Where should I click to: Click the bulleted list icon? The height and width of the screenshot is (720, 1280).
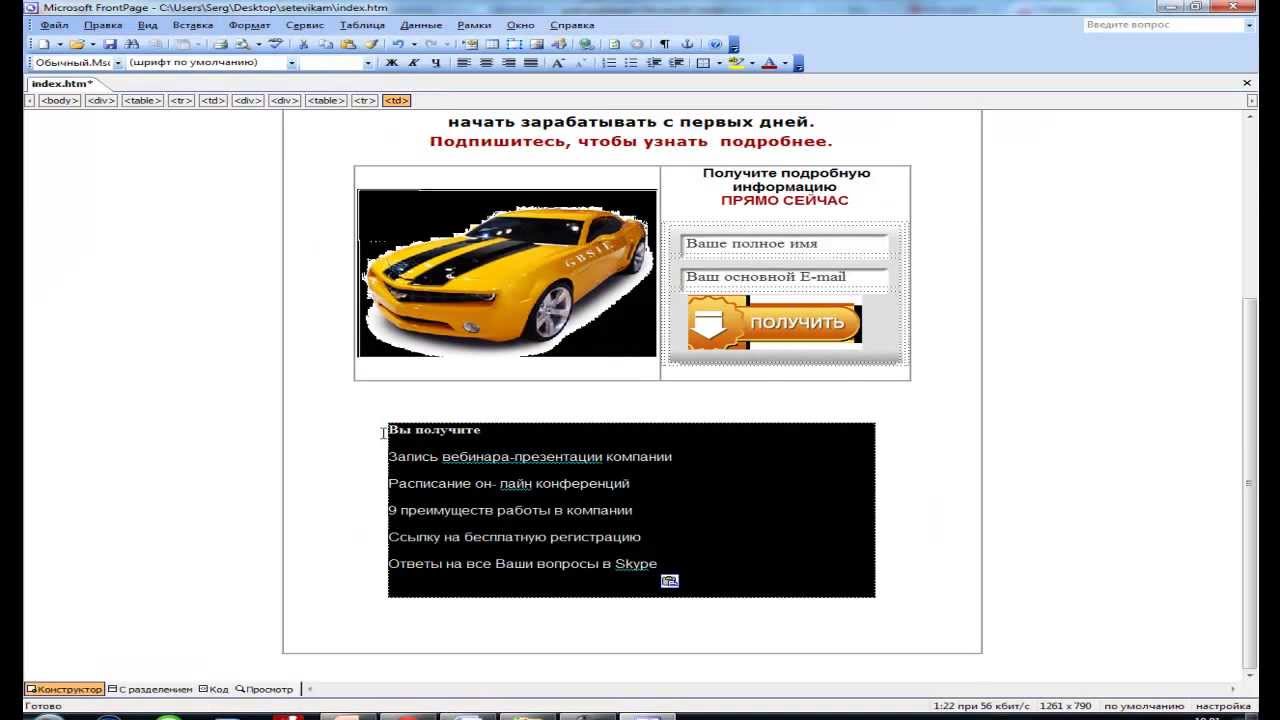[x=631, y=63]
